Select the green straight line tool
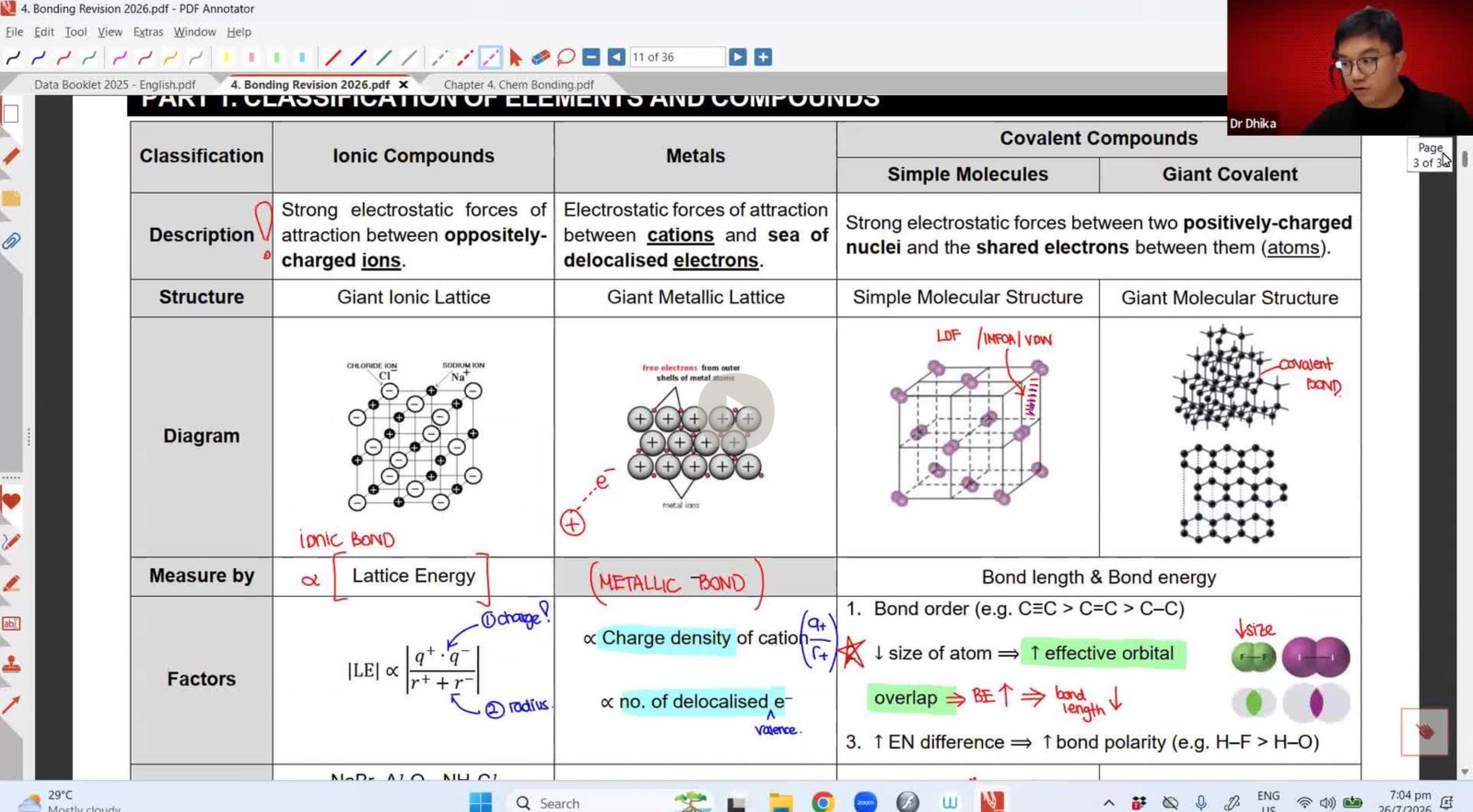Viewport: 1473px width, 812px height. pos(384,57)
